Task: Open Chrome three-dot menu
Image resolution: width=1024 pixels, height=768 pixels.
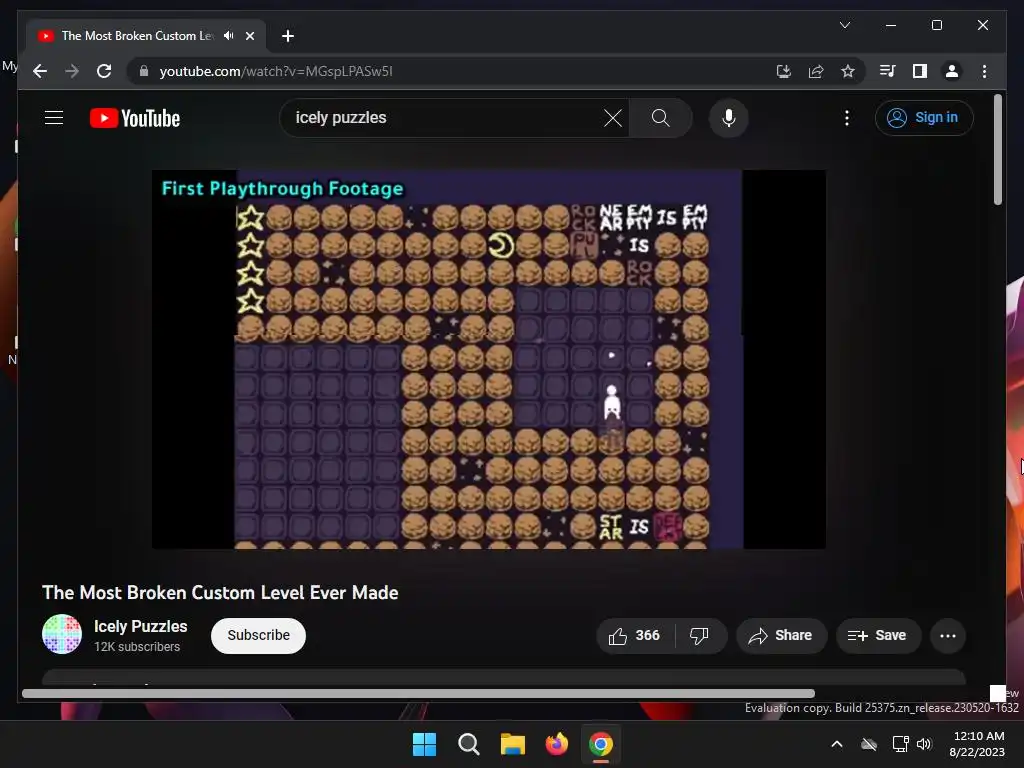Action: pyautogui.click(x=984, y=71)
